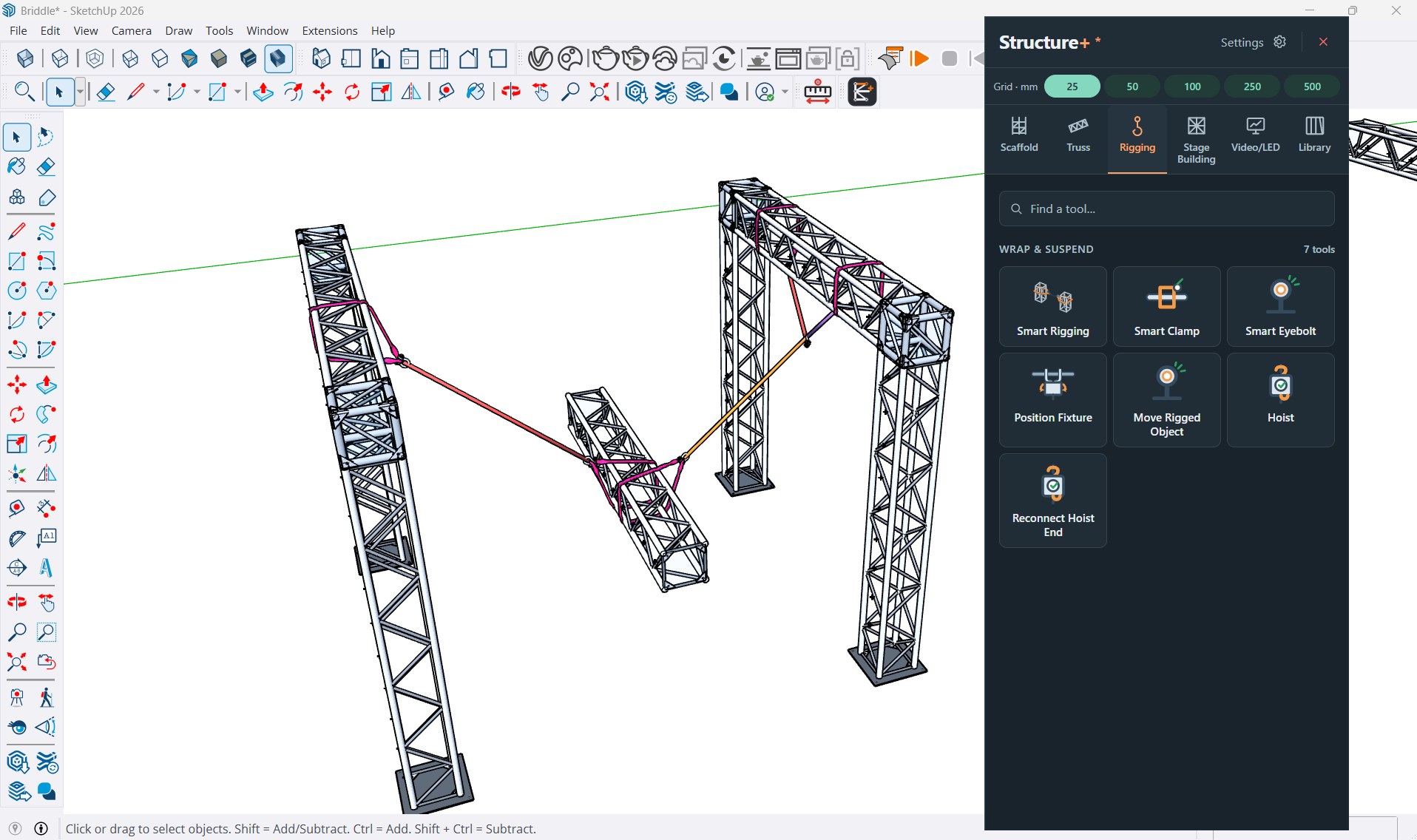The width and height of the screenshot is (1417, 840).
Task: Click the Find a tool search field
Action: click(1166, 209)
